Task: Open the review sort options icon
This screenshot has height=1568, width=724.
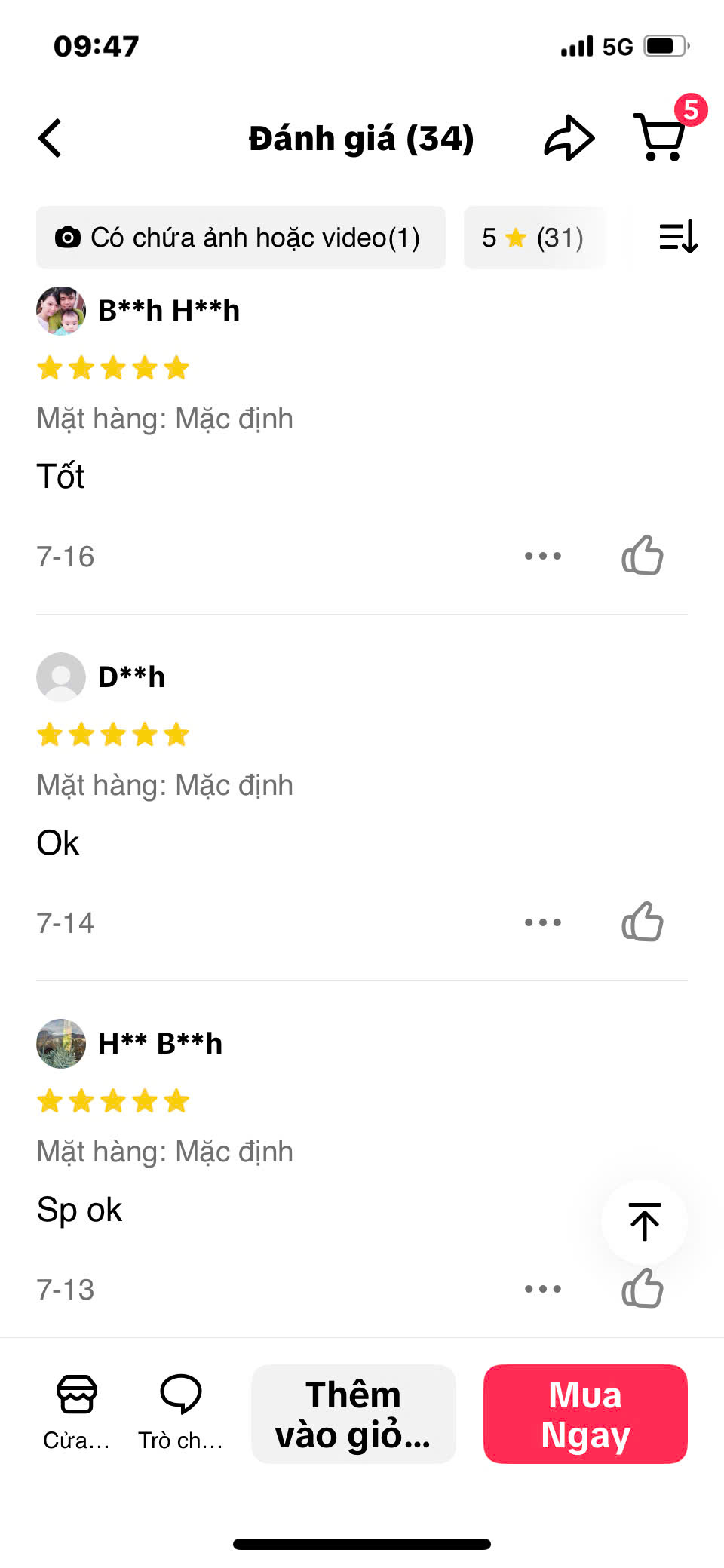Action: click(x=678, y=238)
